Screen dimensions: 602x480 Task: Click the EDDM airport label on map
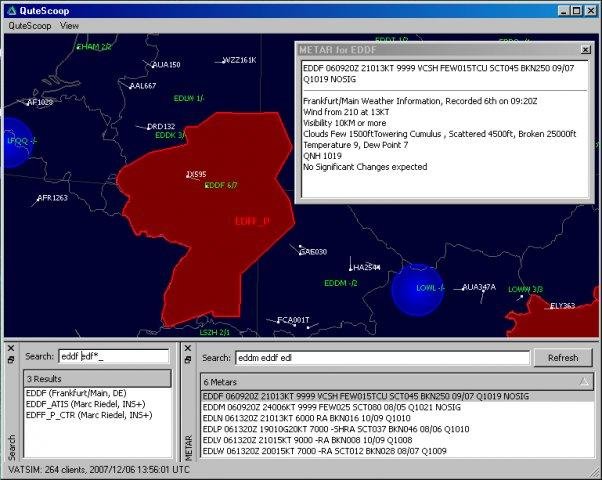coord(341,283)
